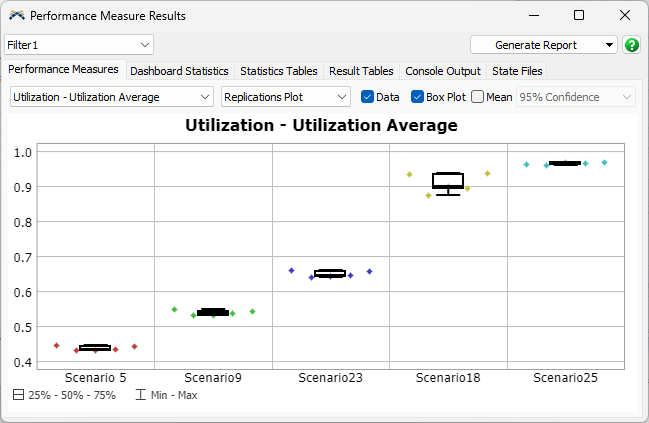Disable the Box Plot checkbox
This screenshot has width=649, height=423.
(418, 97)
